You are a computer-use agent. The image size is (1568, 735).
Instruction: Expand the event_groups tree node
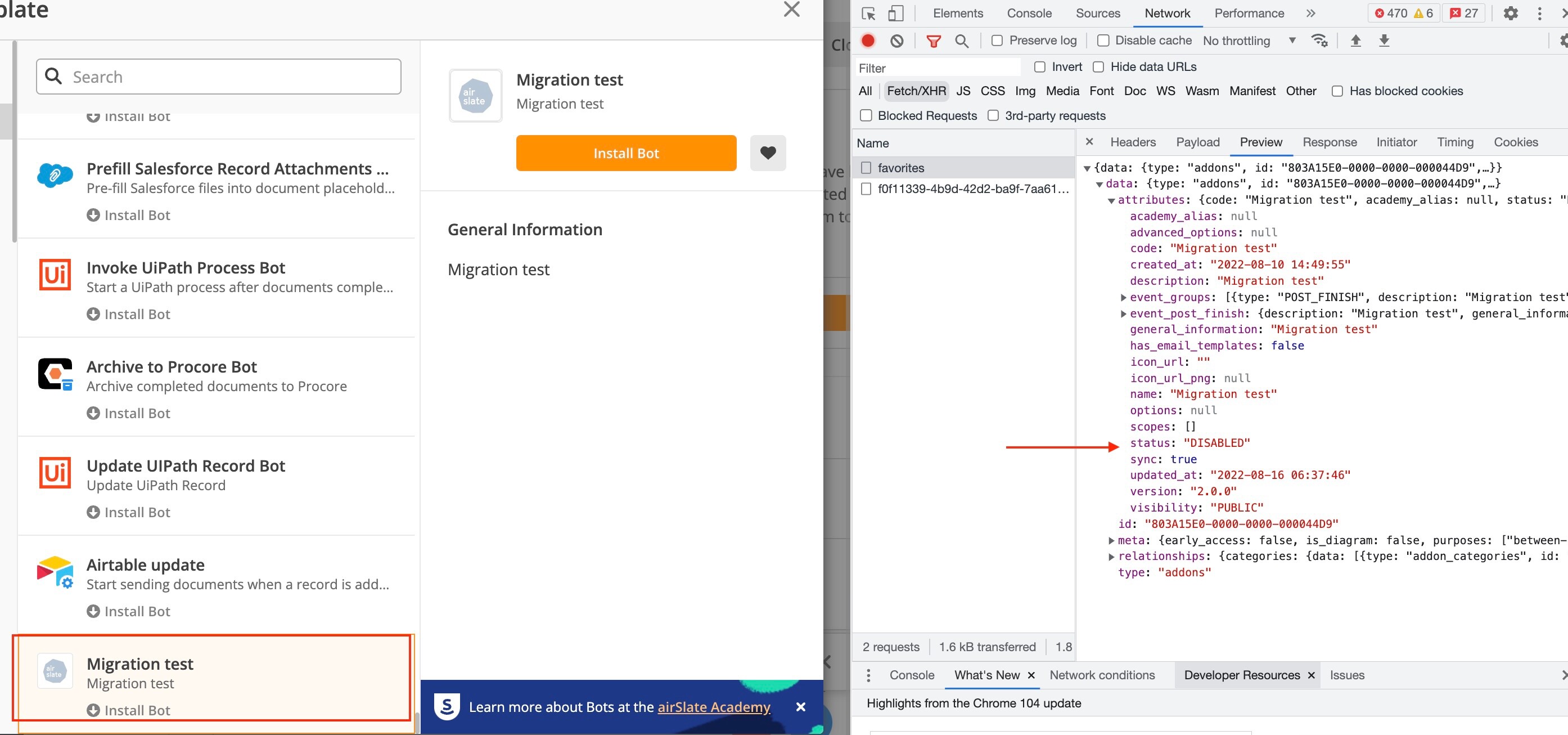point(1124,297)
